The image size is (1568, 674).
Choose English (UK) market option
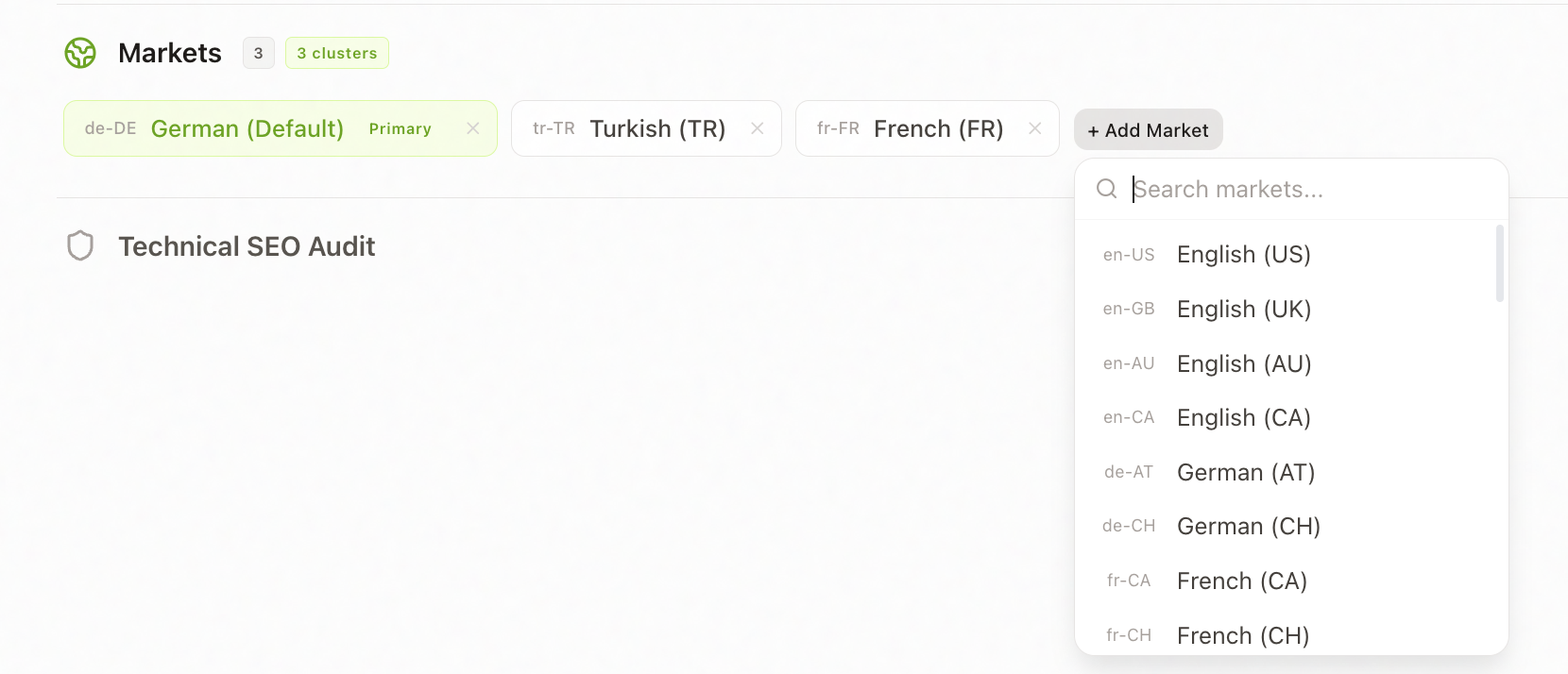1286,310
